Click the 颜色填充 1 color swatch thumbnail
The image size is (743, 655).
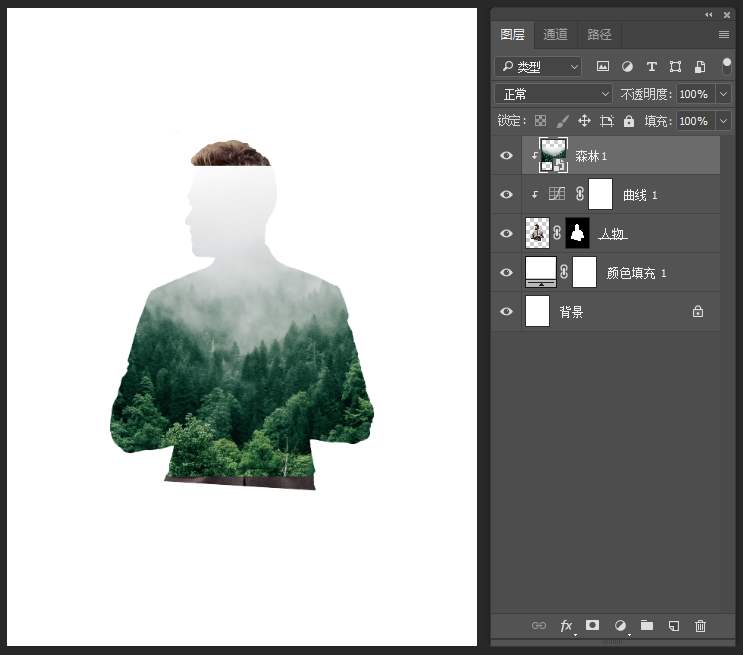(x=541, y=272)
